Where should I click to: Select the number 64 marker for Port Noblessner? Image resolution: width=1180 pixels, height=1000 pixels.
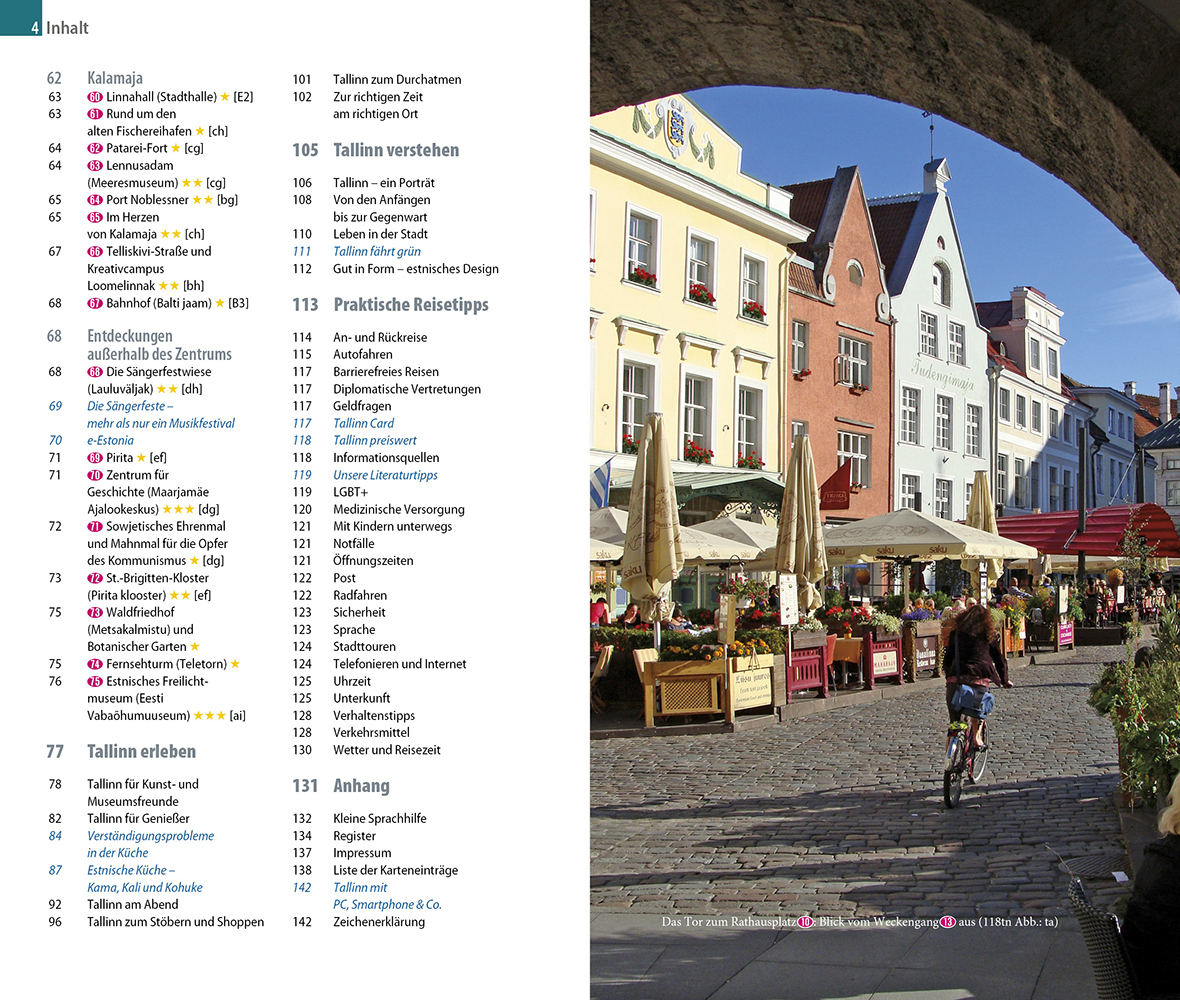tap(95, 200)
